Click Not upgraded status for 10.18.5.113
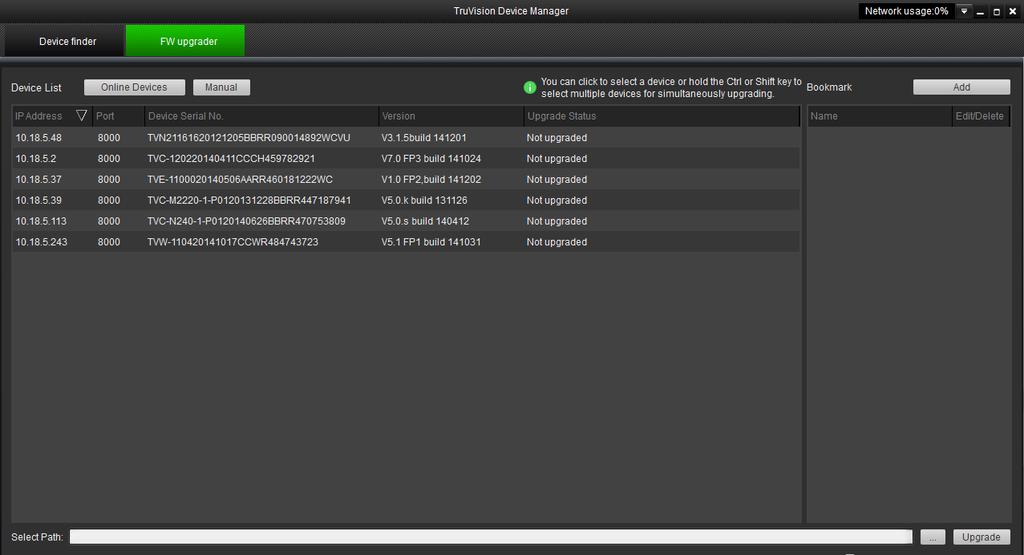The height and width of the screenshot is (555, 1024). click(x=556, y=221)
